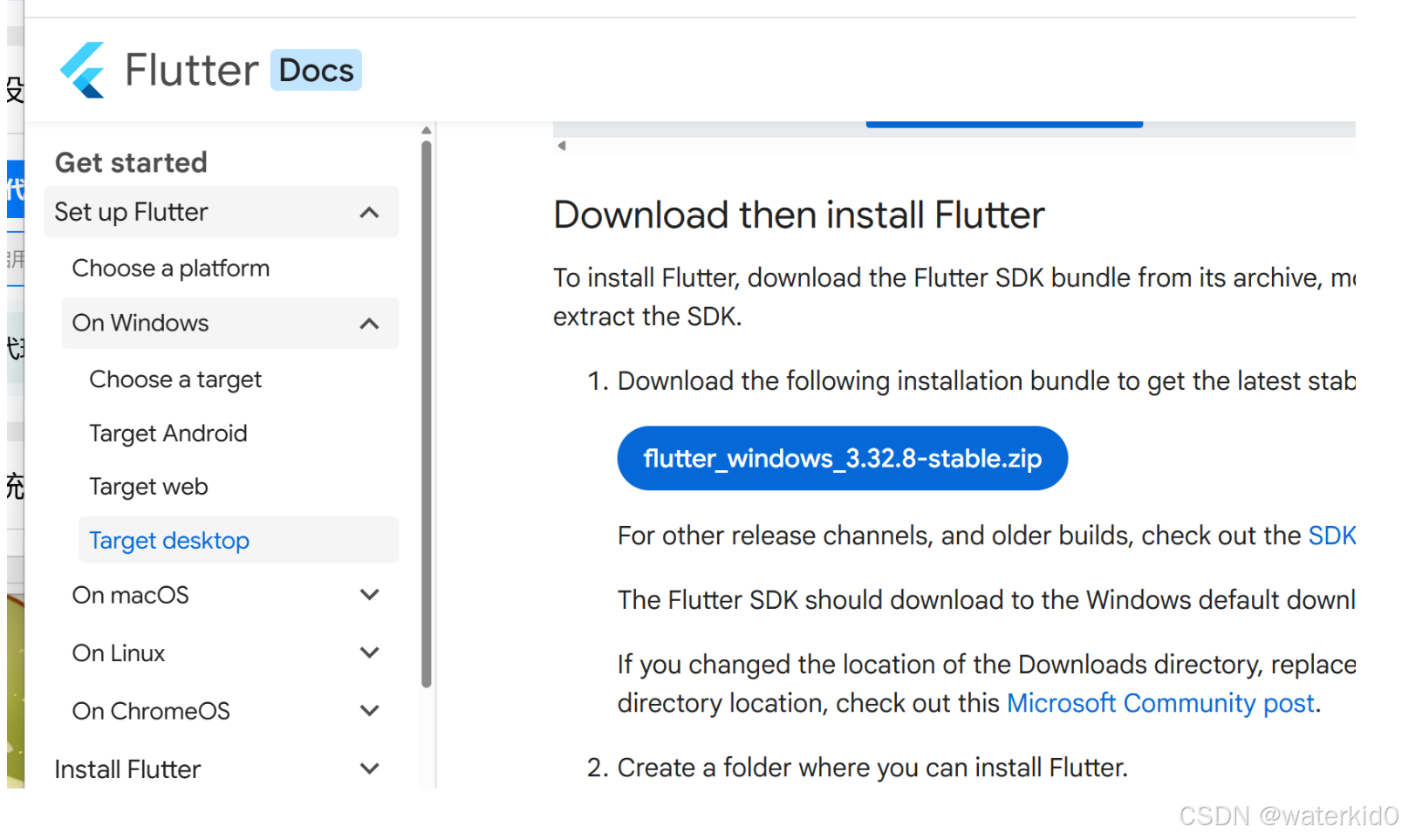This screenshot has width=1402, height=840.
Task: Select the Set up Flutter menu item
Action: click(222, 212)
